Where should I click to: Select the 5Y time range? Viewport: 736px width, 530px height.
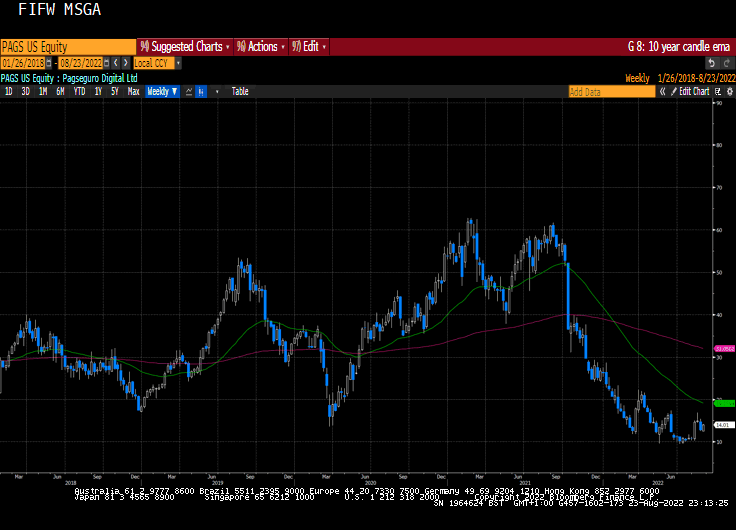click(115, 92)
